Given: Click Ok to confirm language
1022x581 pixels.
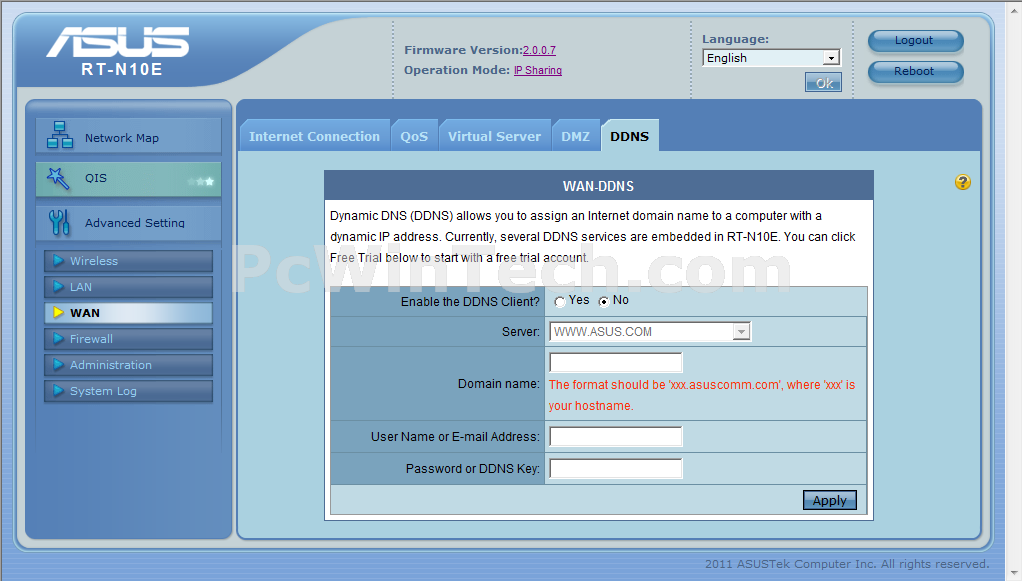Looking at the screenshot, I should 823,83.
